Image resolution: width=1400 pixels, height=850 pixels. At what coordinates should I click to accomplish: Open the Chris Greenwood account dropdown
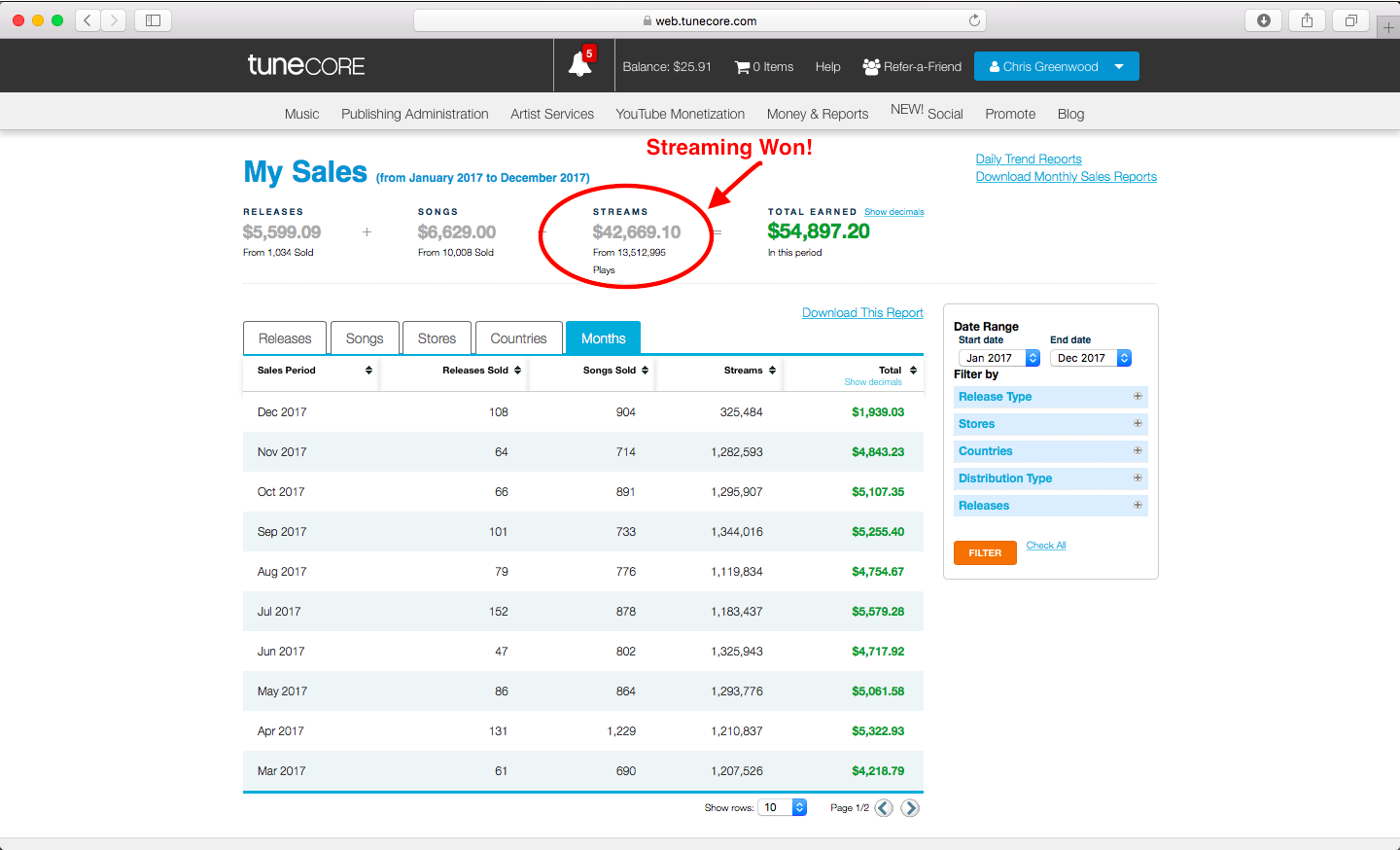pos(1056,66)
